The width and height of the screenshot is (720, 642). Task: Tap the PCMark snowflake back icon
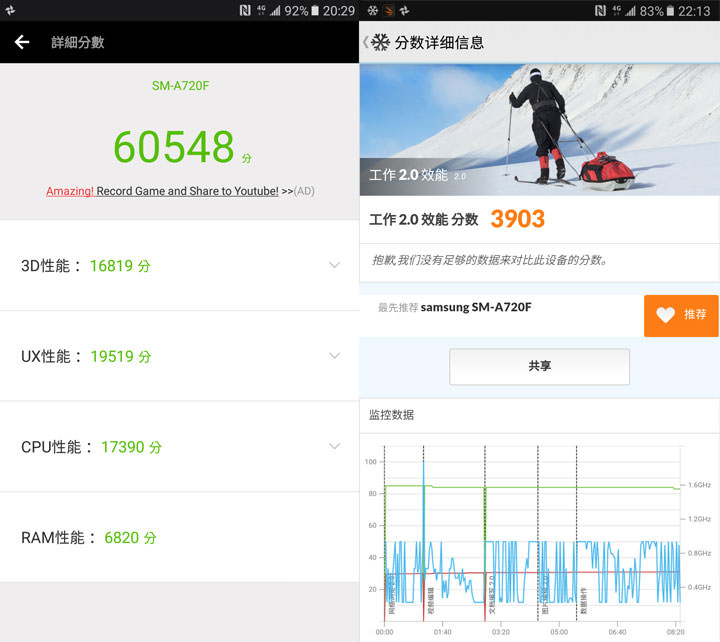(377, 43)
